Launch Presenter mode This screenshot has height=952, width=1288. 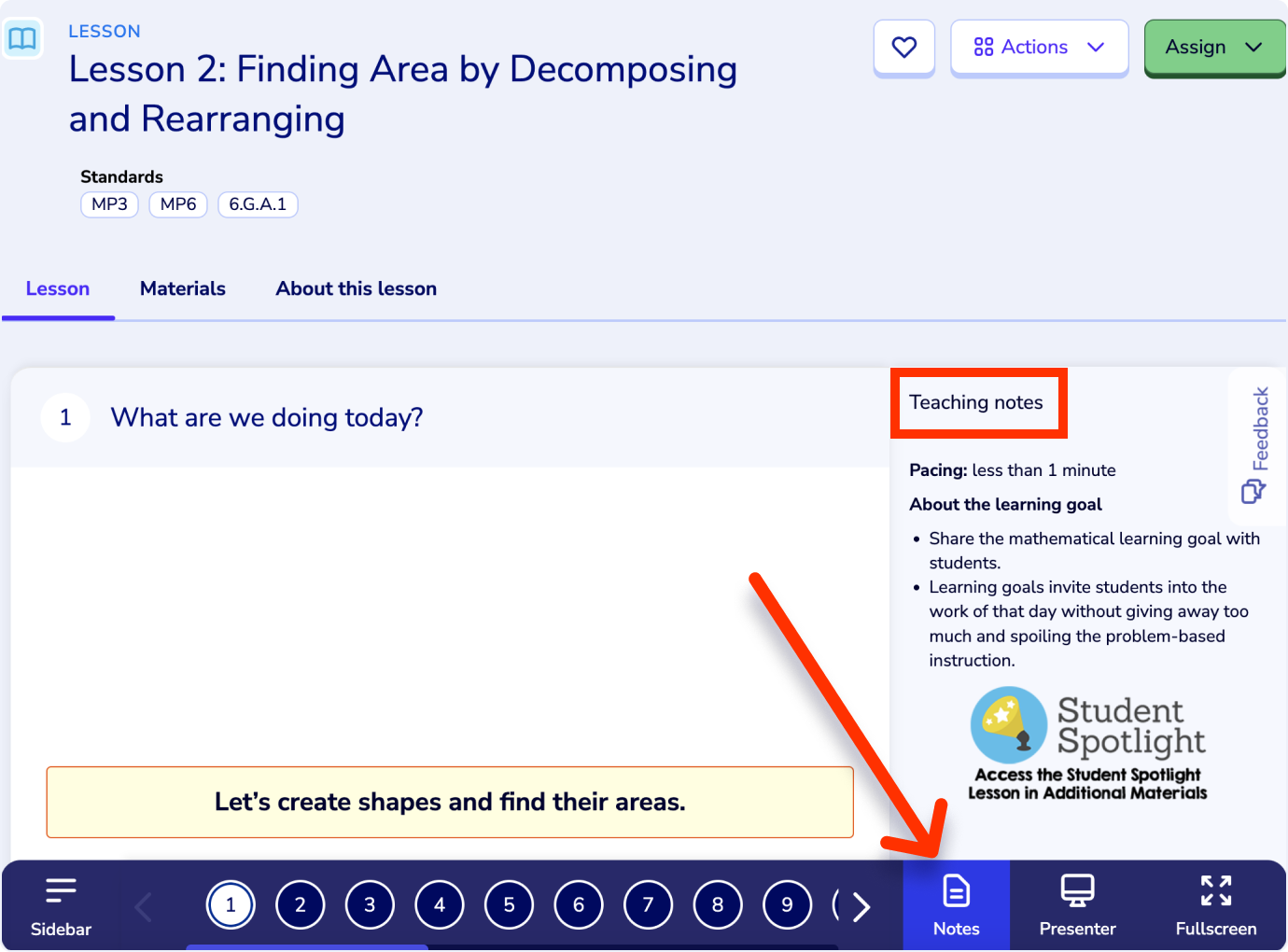(x=1077, y=905)
